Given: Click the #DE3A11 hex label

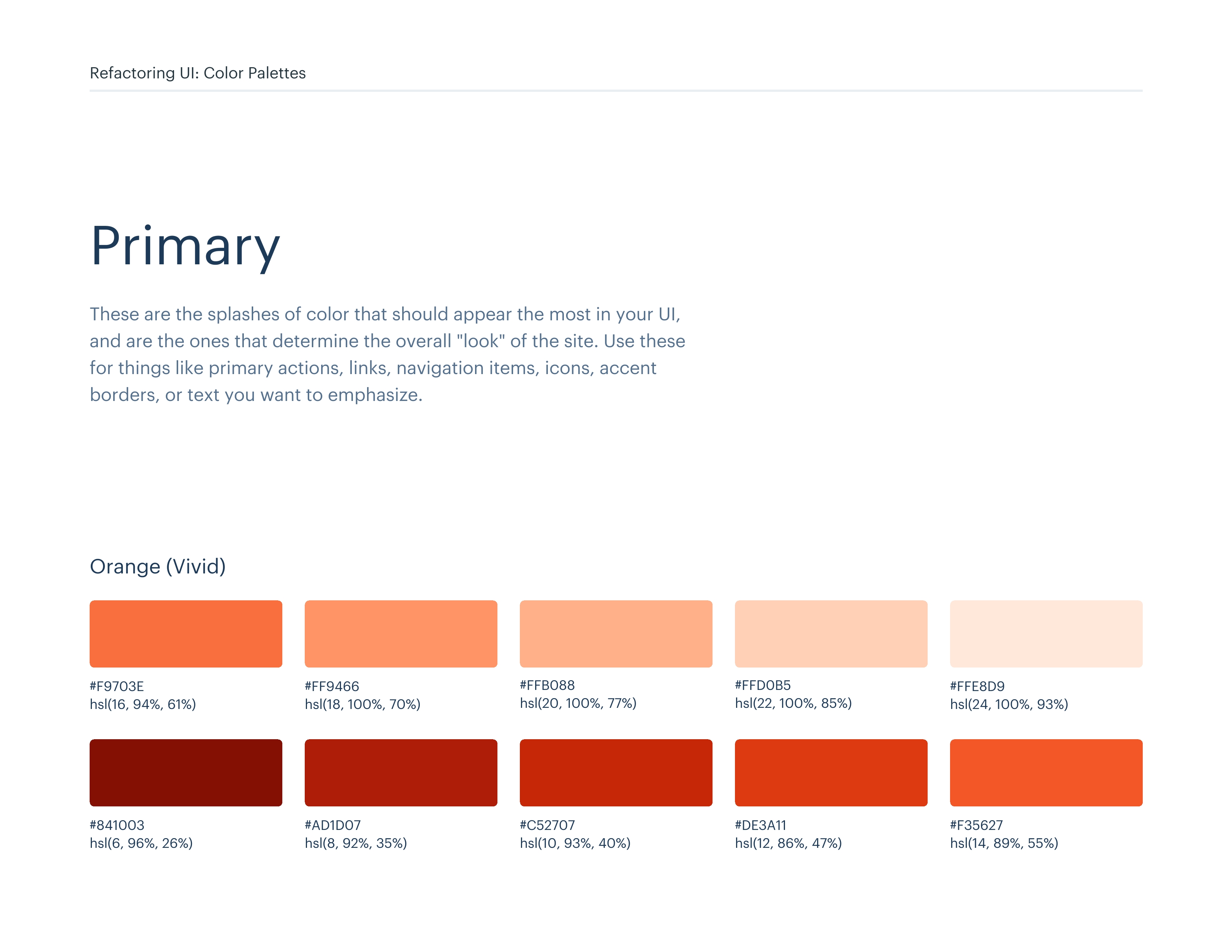Looking at the screenshot, I should pyautogui.click(x=760, y=825).
